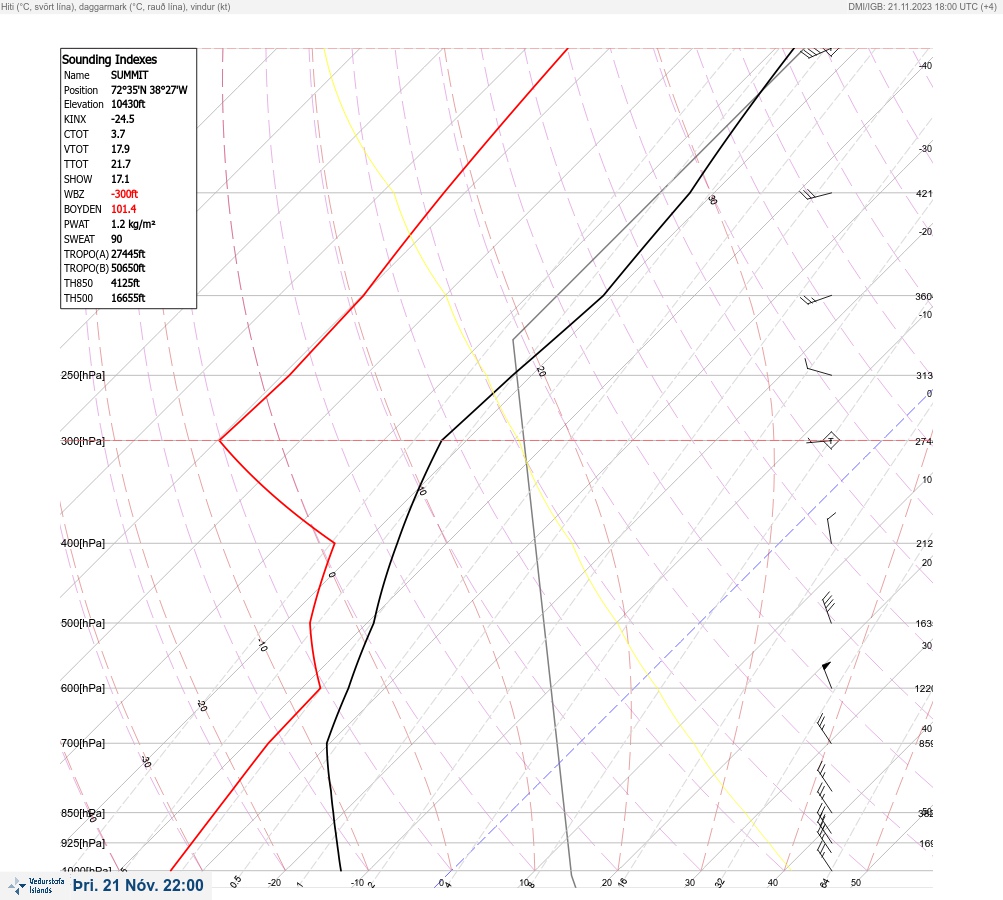Click the 250[hPa] pressure label
The height and width of the screenshot is (900, 1003).
click(x=83, y=375)
